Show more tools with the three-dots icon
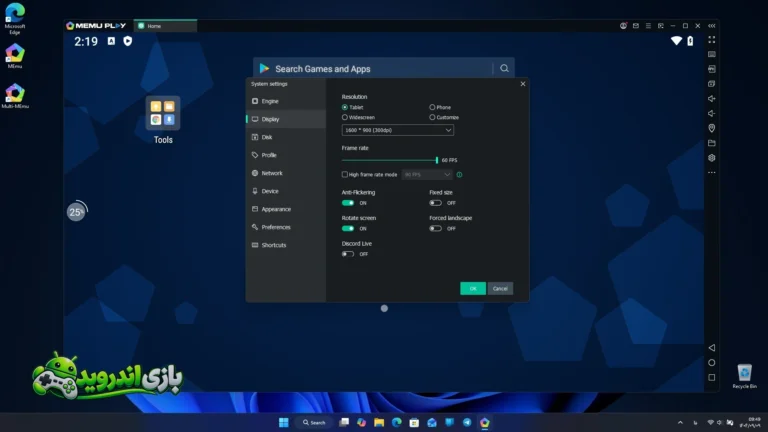The height and width of the screenshot is (432, 768). point(712,172)
